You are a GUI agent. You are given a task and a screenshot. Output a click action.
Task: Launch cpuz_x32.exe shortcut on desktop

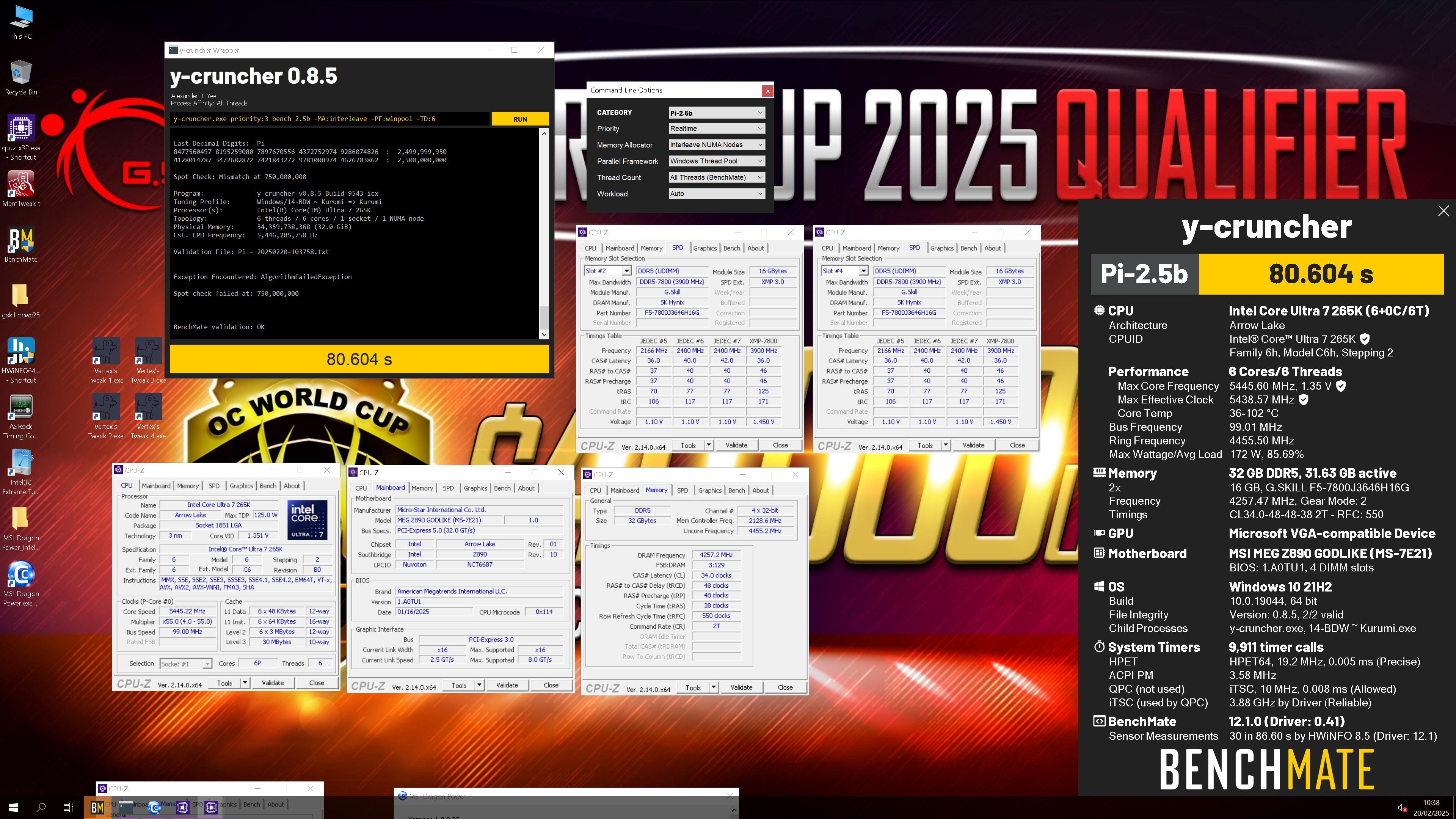21,137
